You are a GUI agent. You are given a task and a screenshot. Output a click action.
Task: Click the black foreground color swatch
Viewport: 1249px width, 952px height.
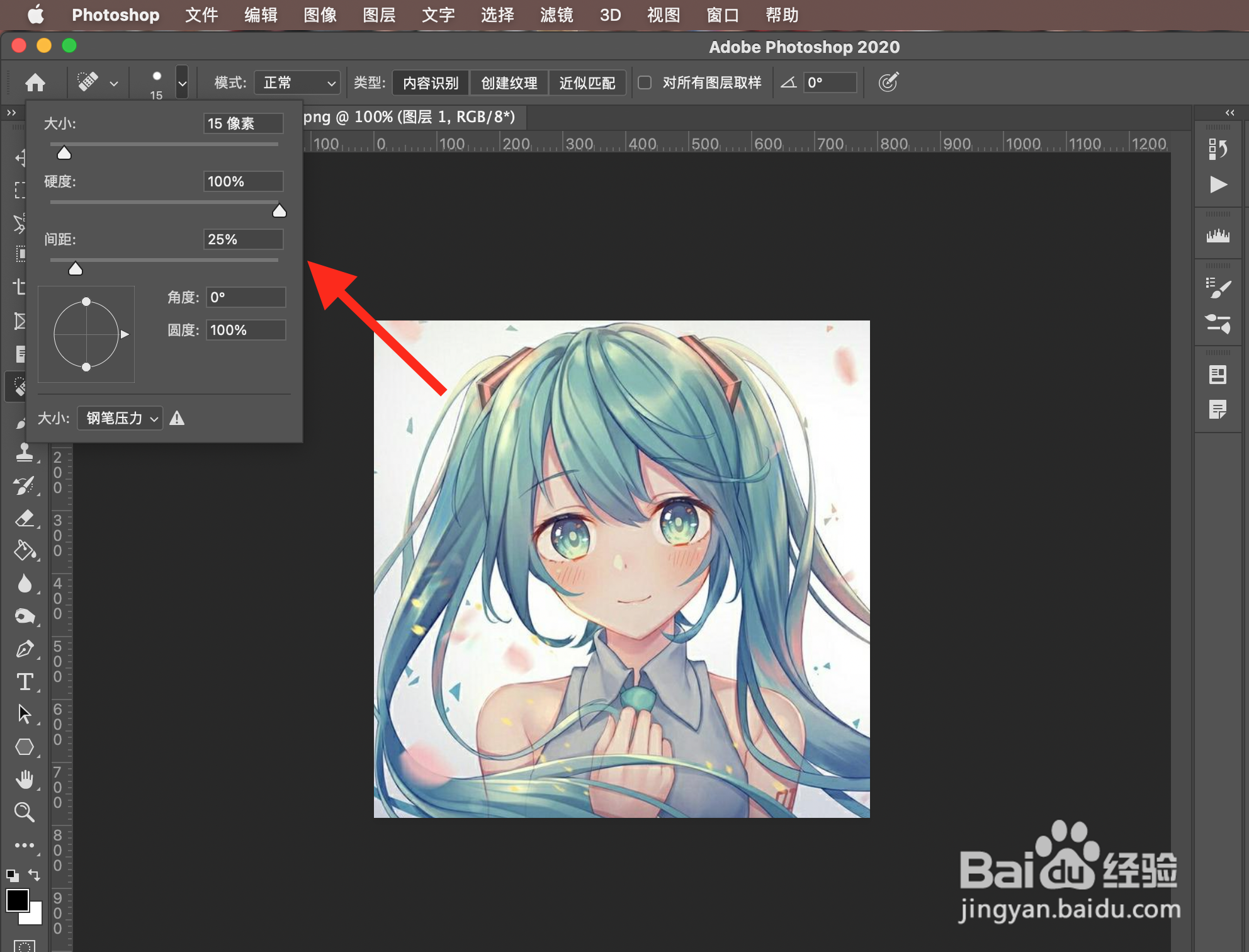tap(17, 900)
